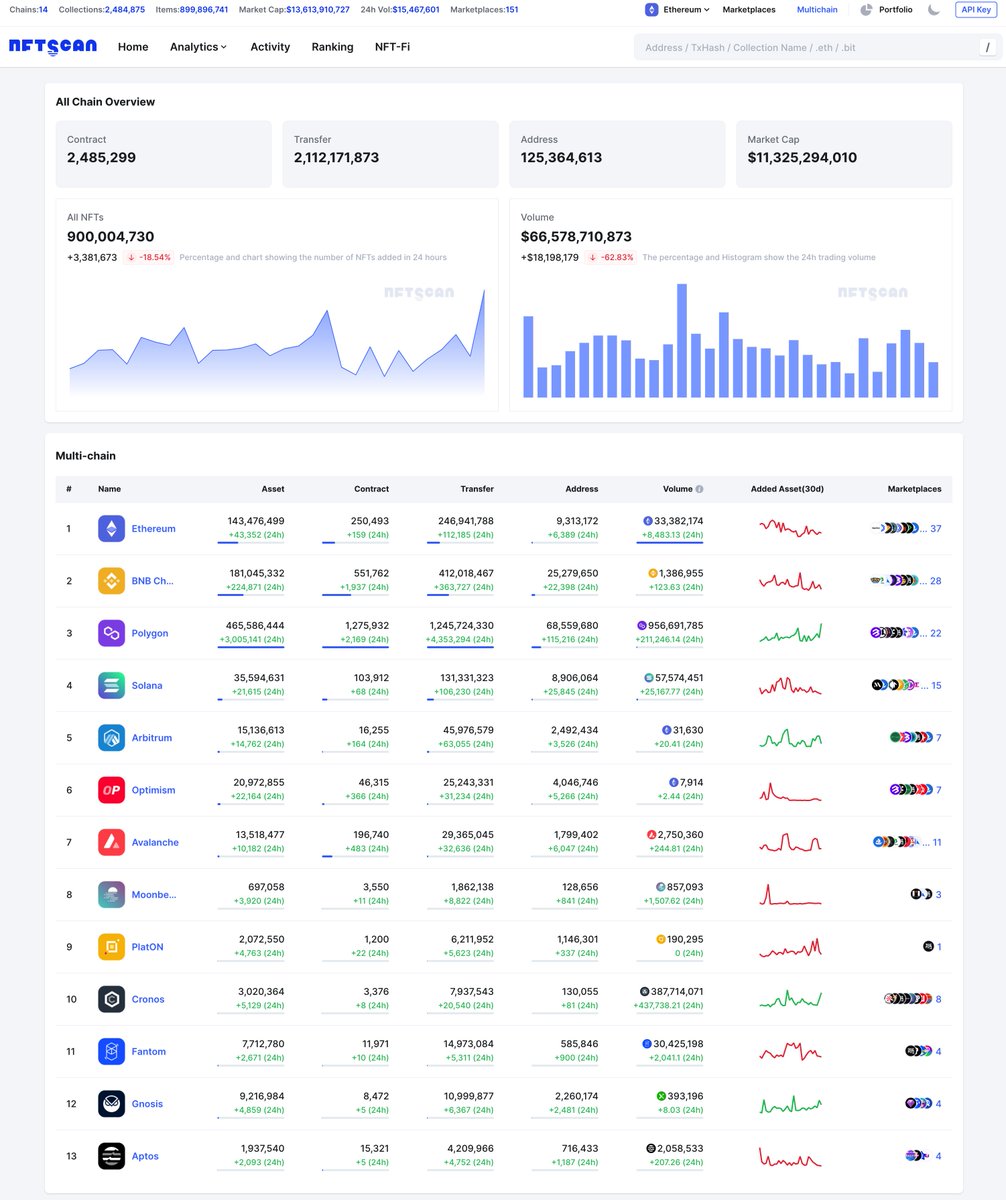Click the Address card value 125,364,613
Screen dimensions: 1006x1200
click(561, 158)
